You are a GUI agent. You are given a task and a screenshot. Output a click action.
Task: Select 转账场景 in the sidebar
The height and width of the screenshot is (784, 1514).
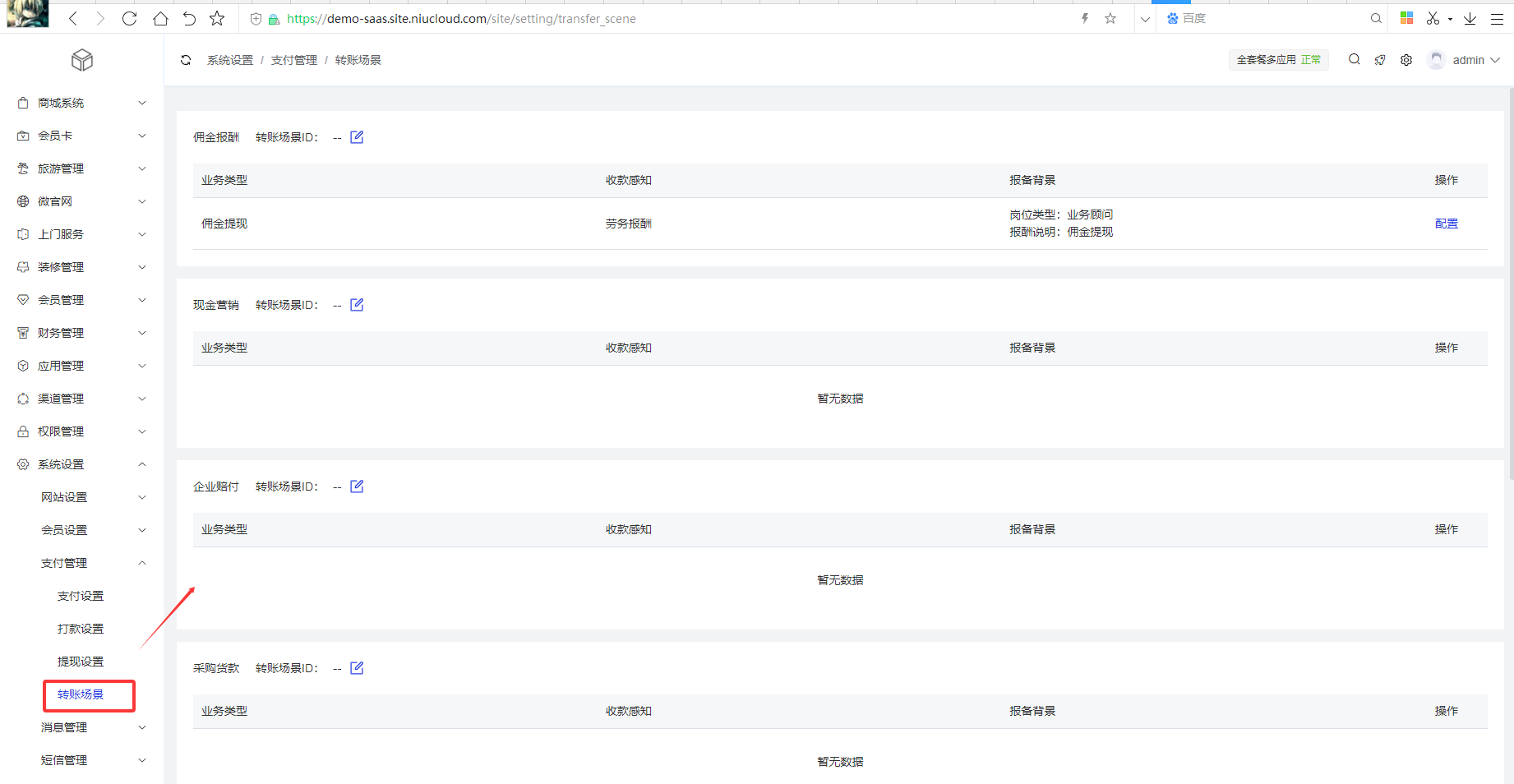pyautogui.click(x=81, y=694)
